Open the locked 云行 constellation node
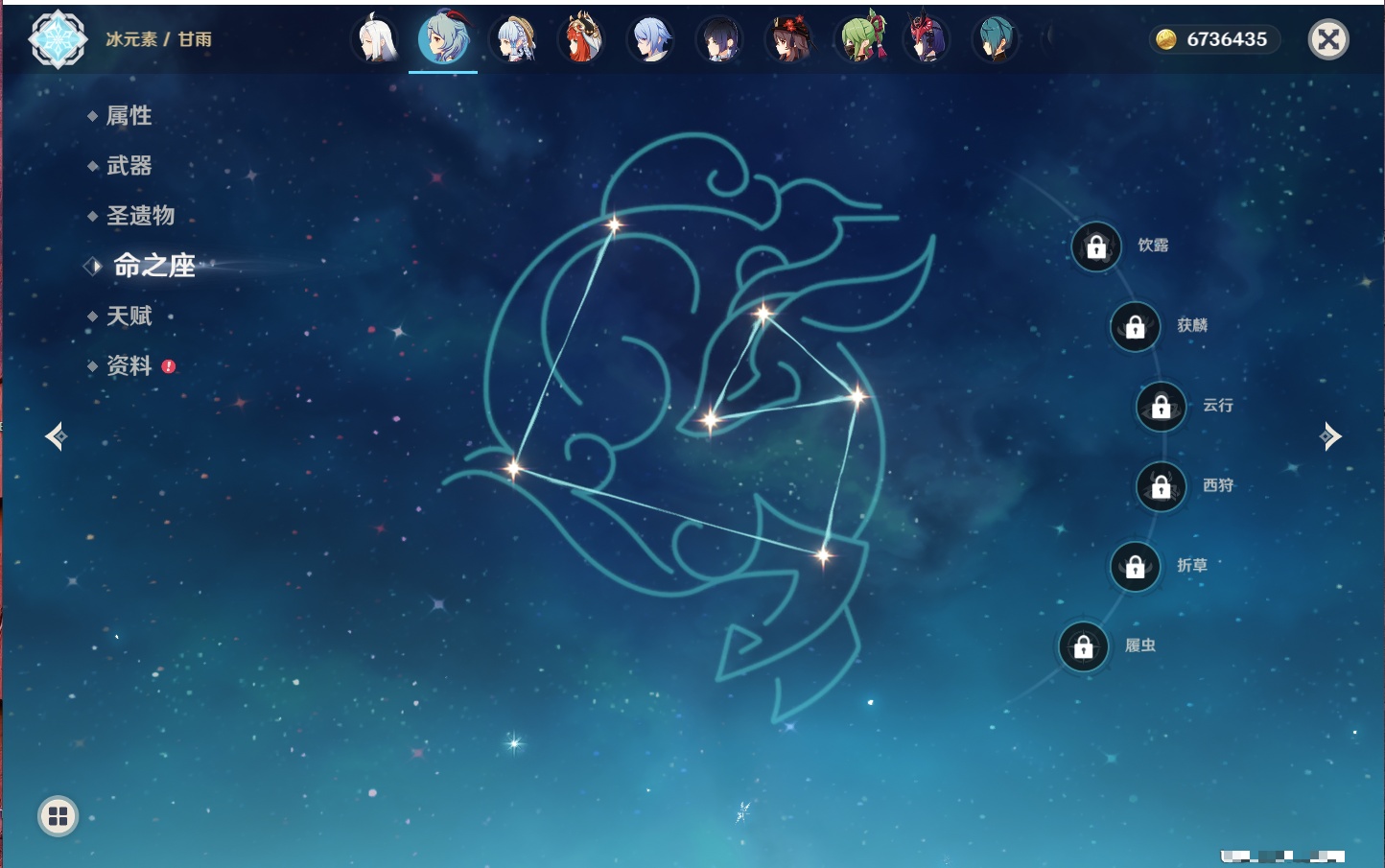 pyautogui.click(x=1161, y=407)
